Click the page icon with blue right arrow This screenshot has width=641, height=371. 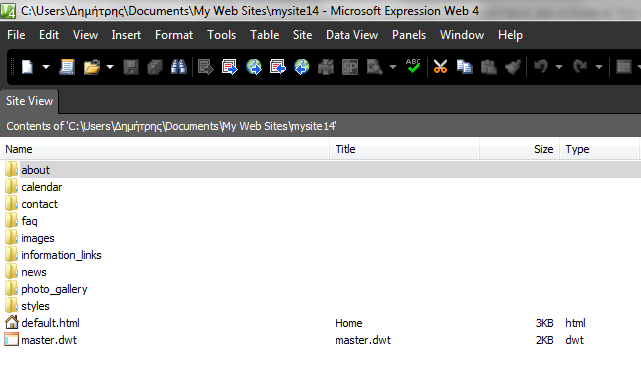(x=229, y=67)
